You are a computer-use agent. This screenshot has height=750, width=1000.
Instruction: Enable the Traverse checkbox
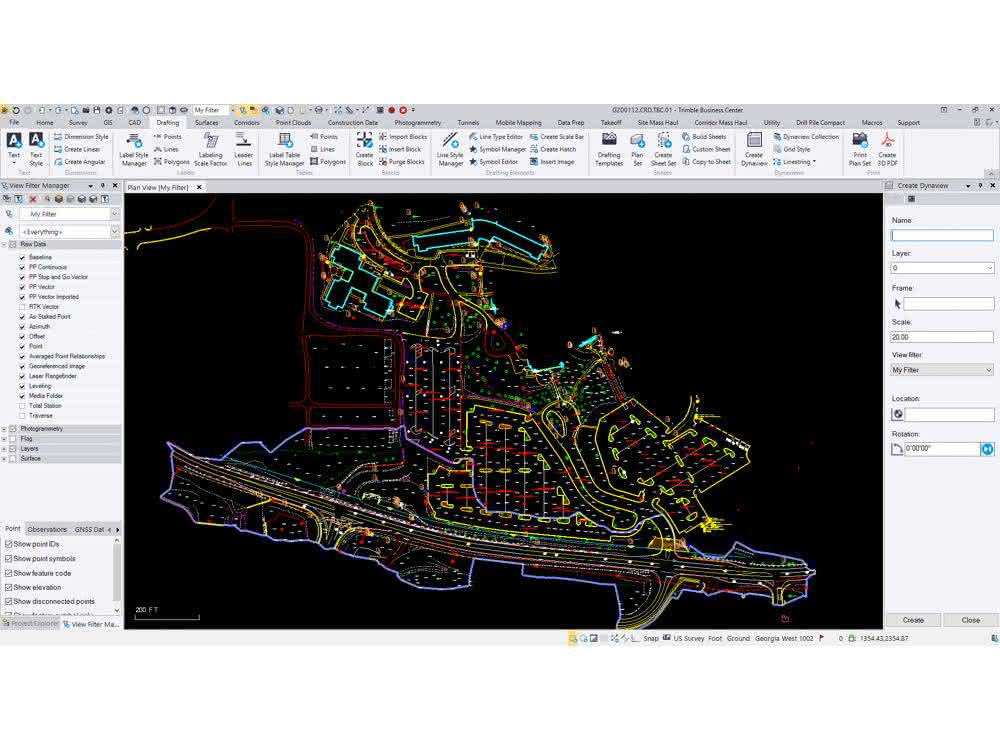(22, 416)
